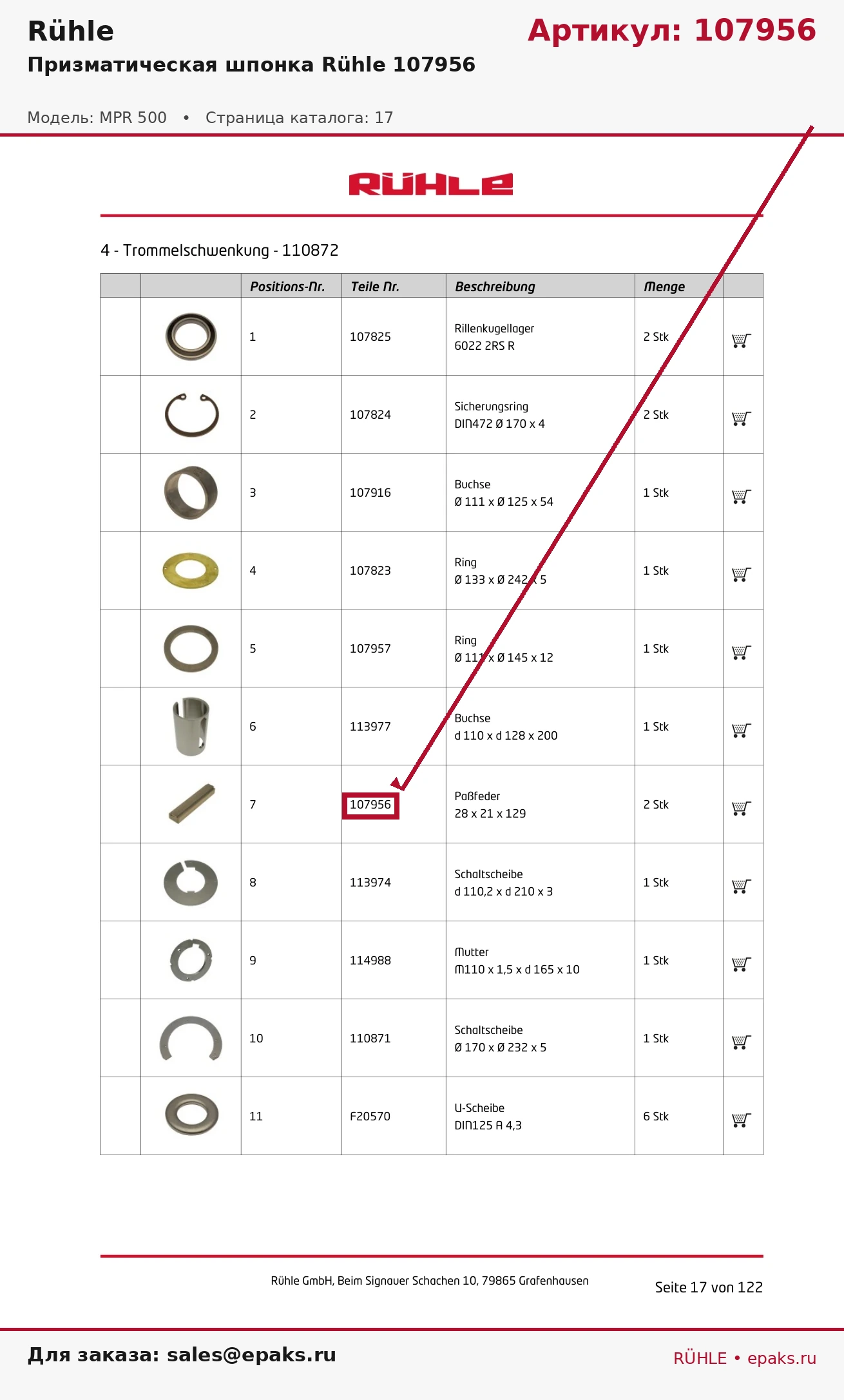Viewport: 844px width, 1400px height.
Task: Open the epaks.ru link in footer
Action: (782, 1358)
